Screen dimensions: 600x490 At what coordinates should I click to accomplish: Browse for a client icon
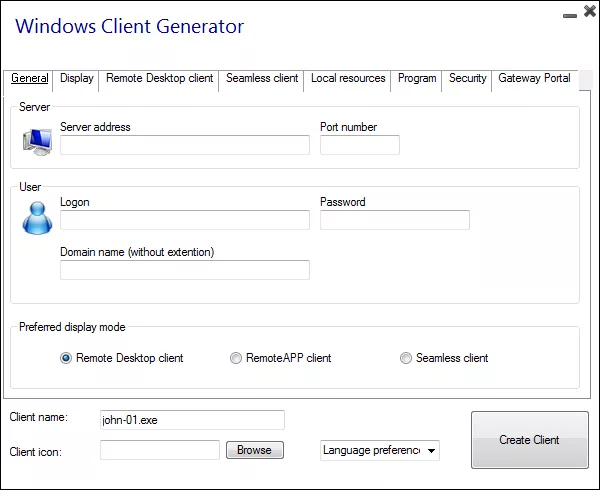pos(254,450)
